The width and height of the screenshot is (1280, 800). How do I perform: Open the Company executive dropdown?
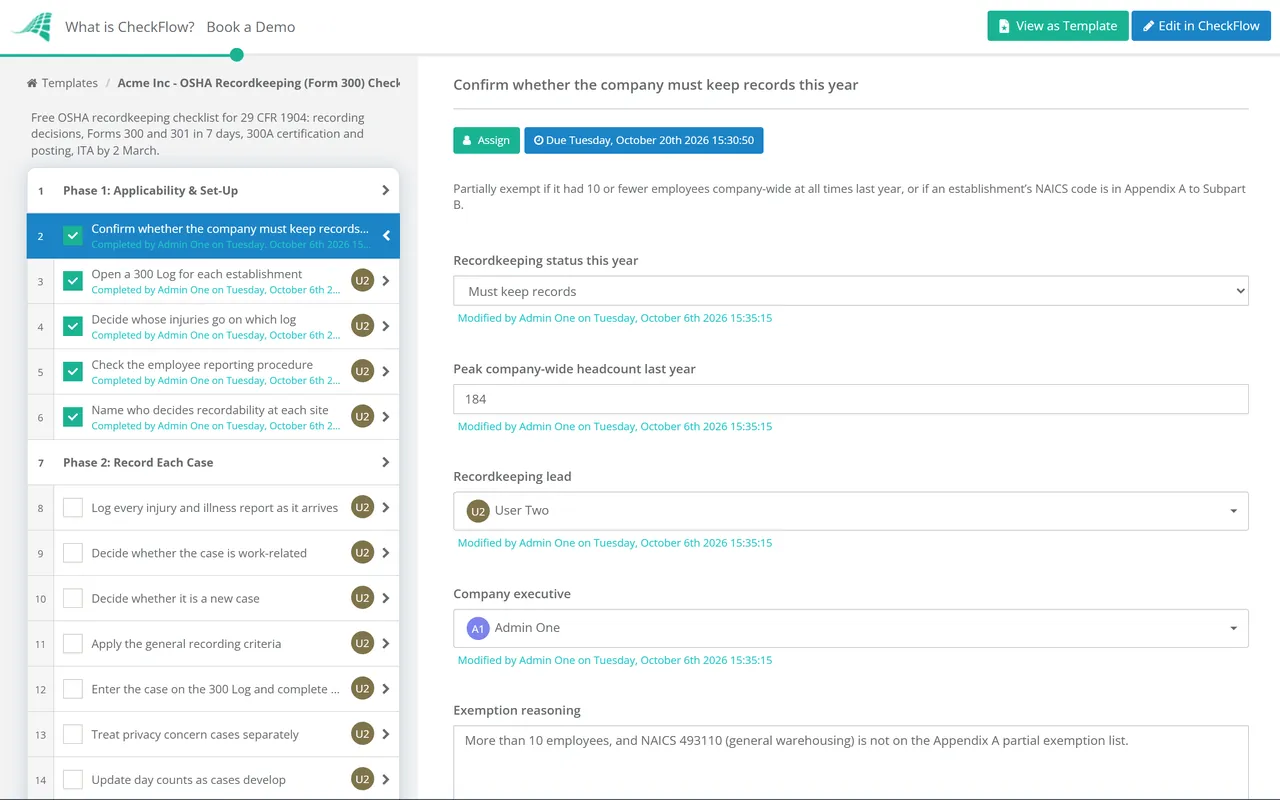[851, 628]
